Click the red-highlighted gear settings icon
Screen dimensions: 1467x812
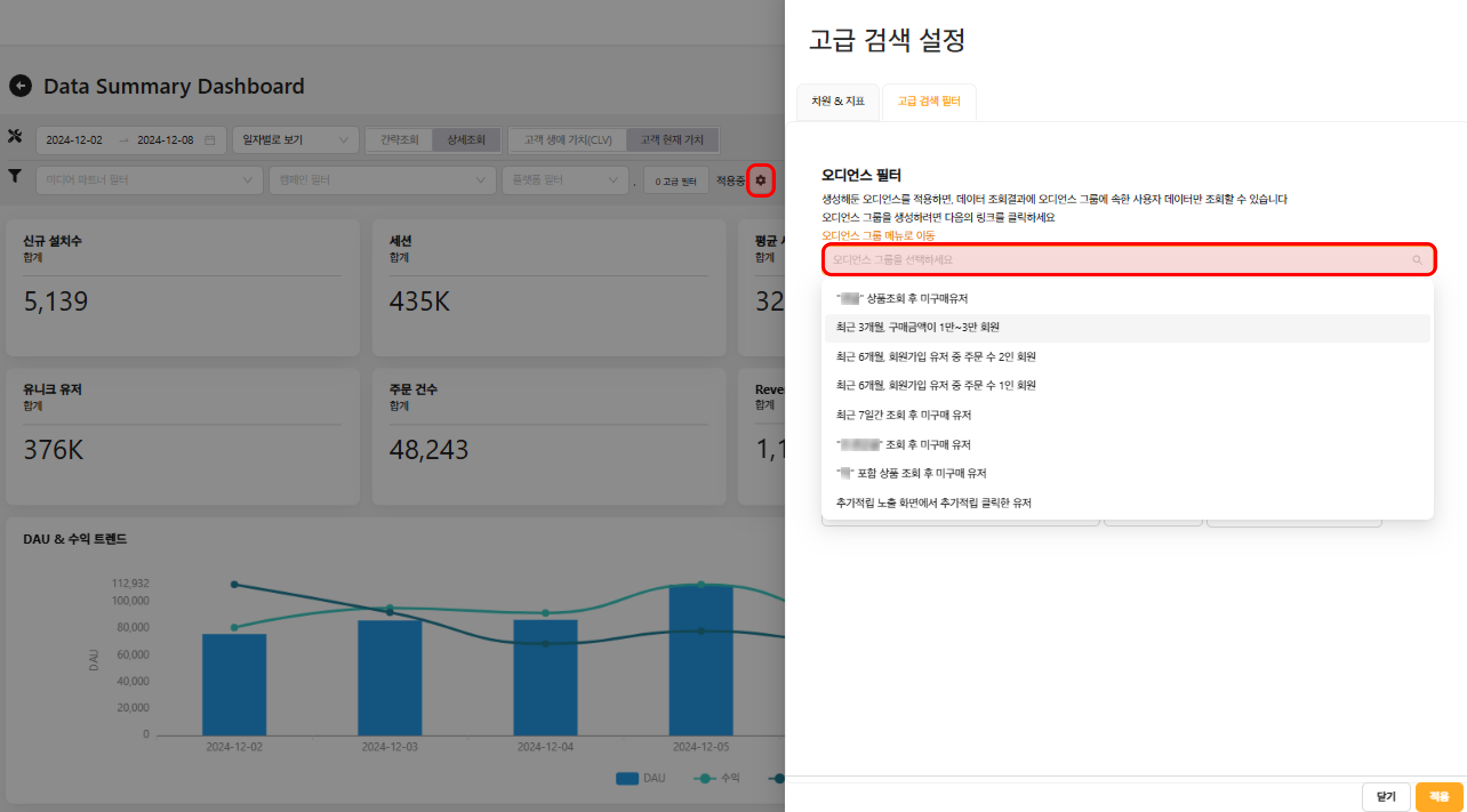tap(760, 180)
